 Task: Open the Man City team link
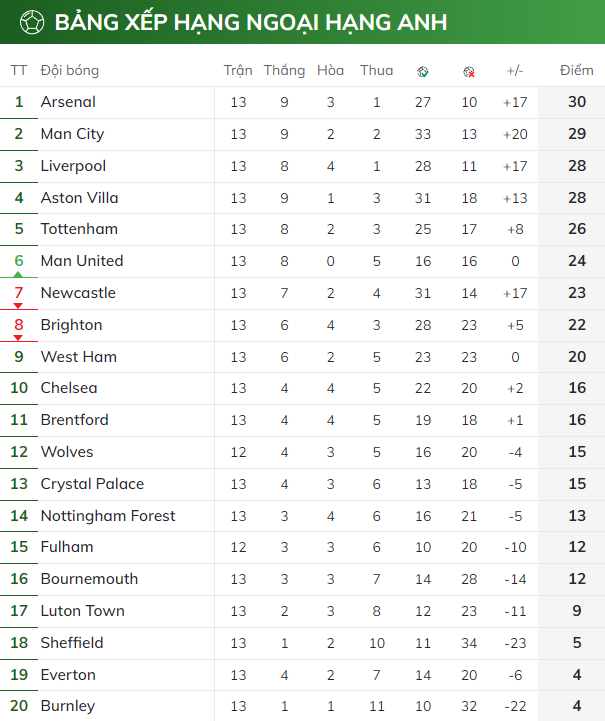(x=72, y=134)
